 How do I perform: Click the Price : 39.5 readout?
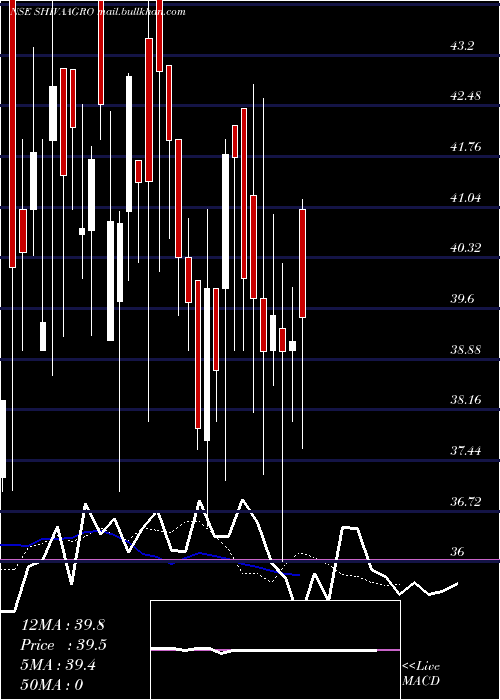click(x=64, y=645)
